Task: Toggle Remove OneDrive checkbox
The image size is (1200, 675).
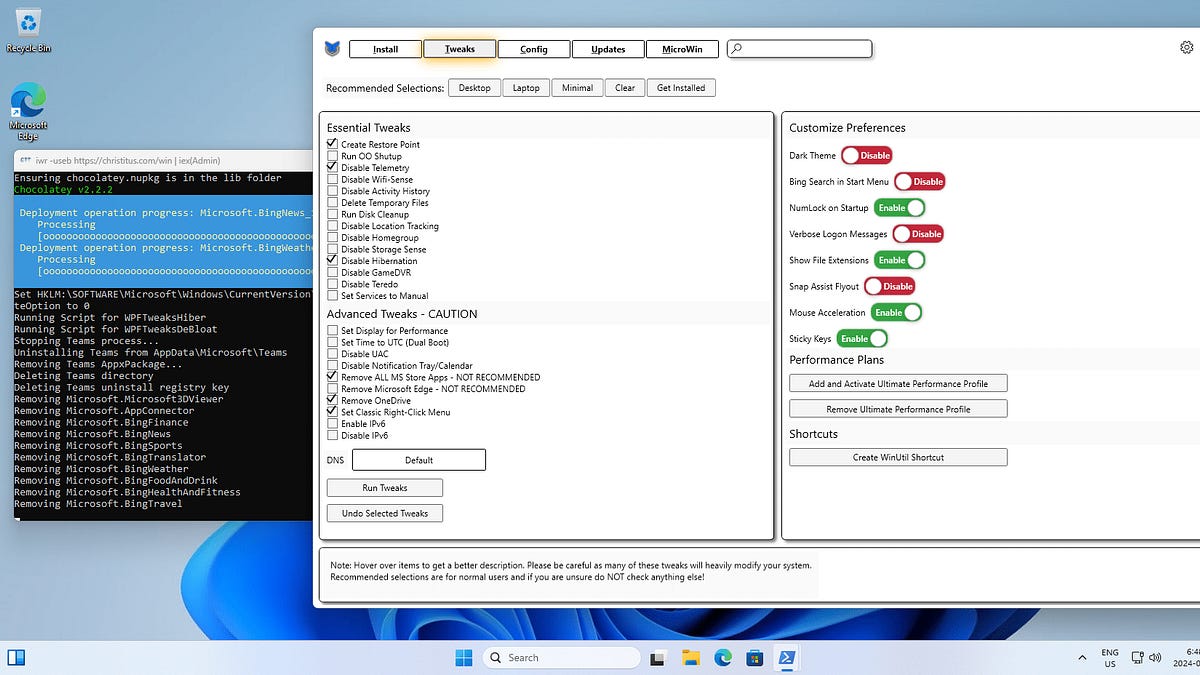Action: (332, 401)
